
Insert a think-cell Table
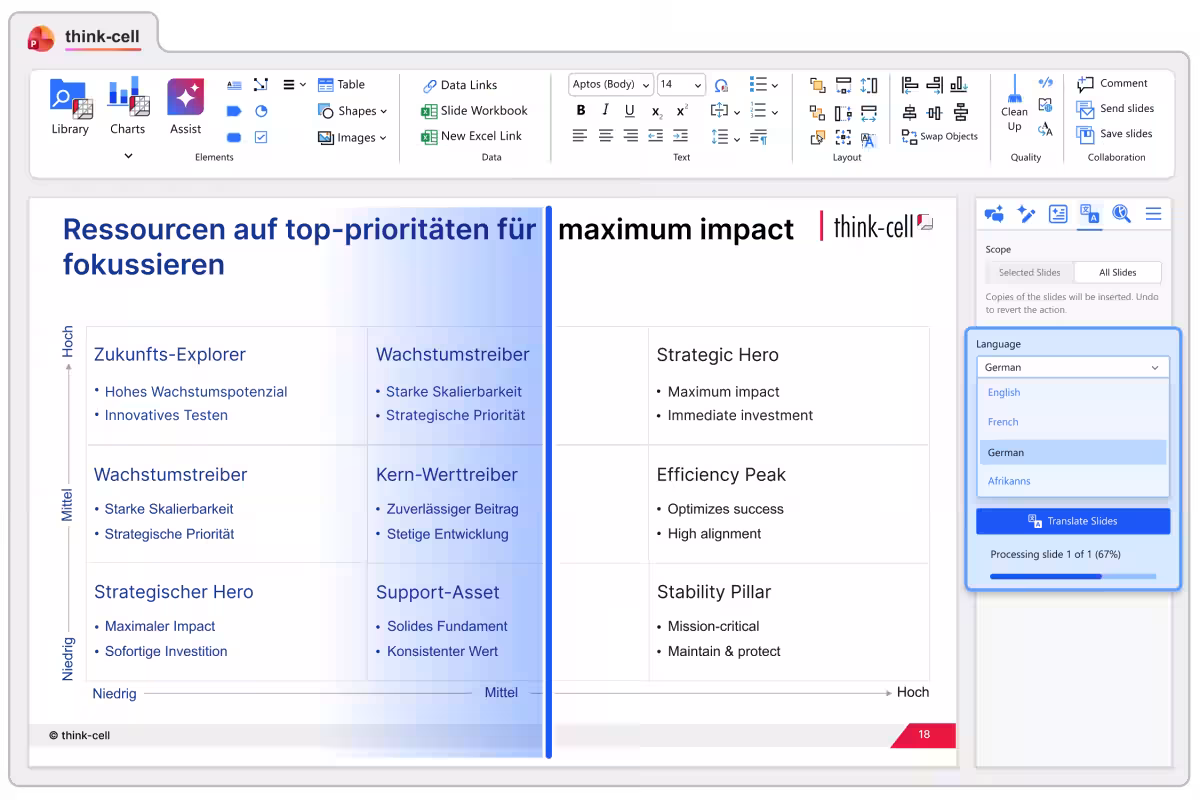click(342, 85)
